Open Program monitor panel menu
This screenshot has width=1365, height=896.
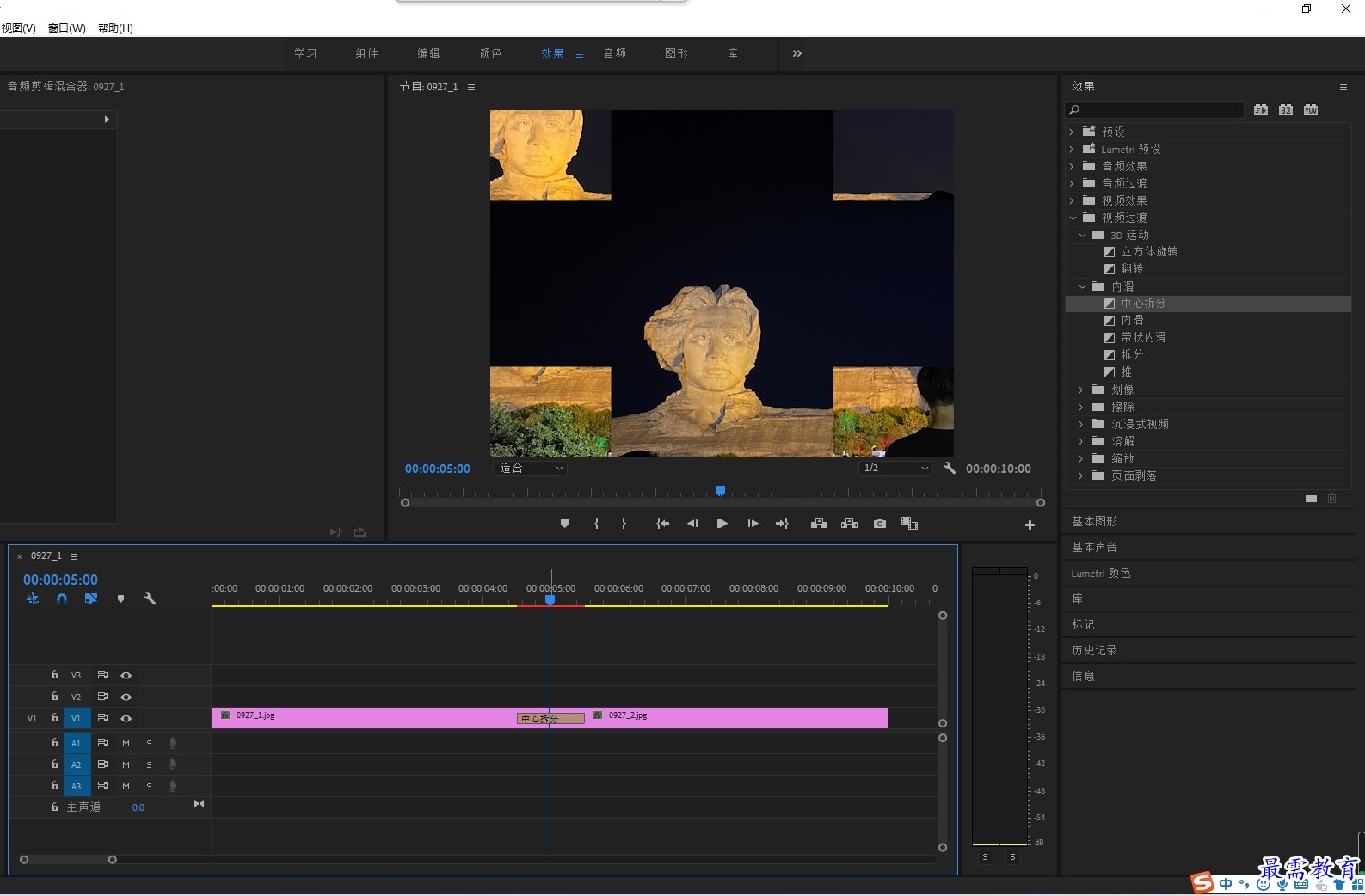click(x=471, y=87)
